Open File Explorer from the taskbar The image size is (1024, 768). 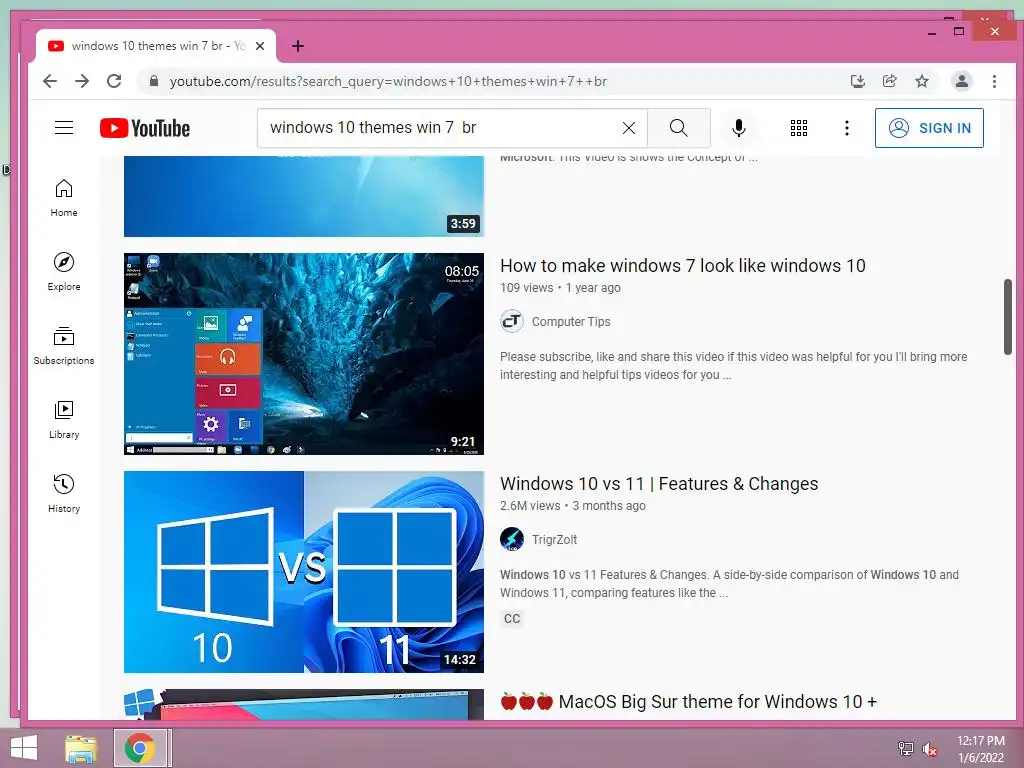pyautogui.click(x=81, y=748)
